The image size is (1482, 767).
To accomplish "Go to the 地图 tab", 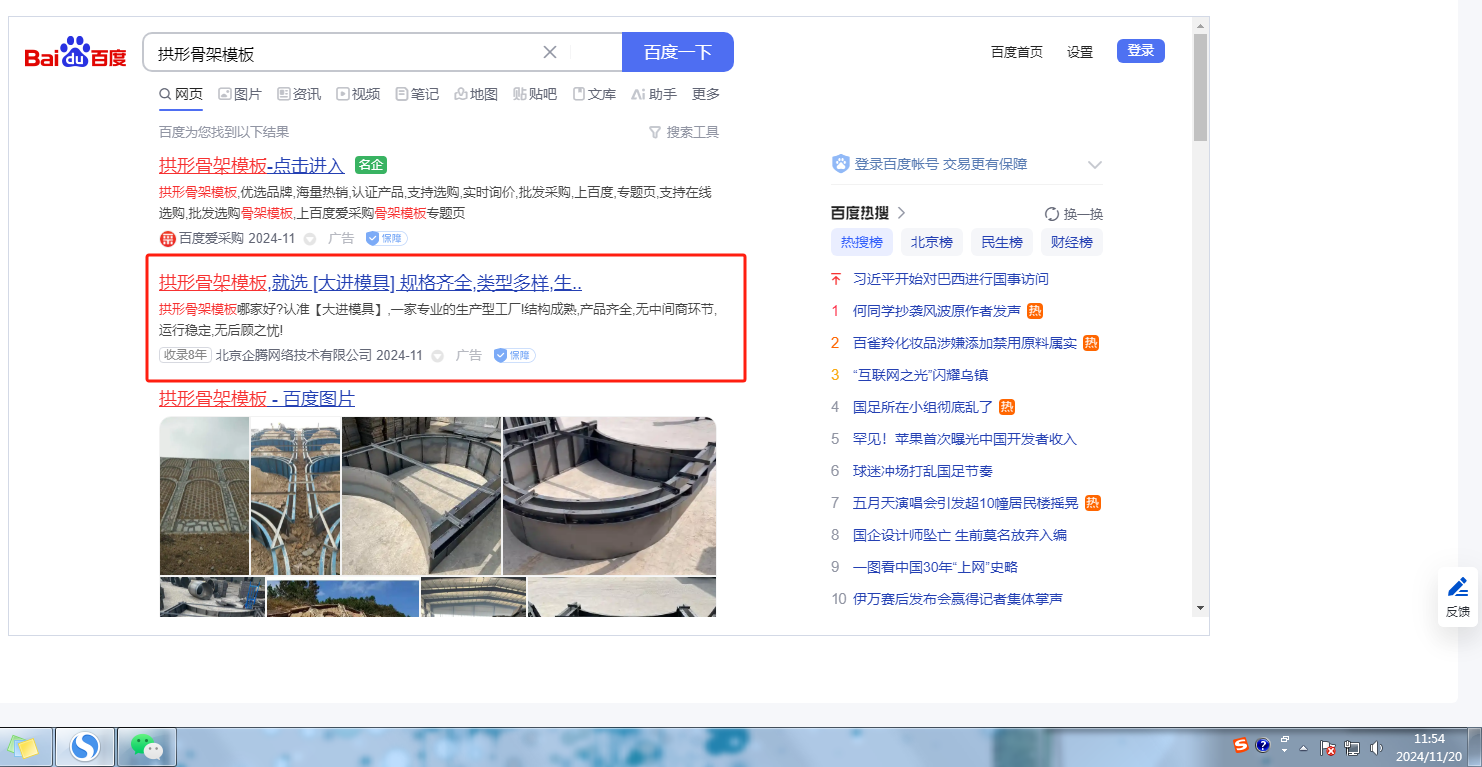I will (x=476, y=94).
